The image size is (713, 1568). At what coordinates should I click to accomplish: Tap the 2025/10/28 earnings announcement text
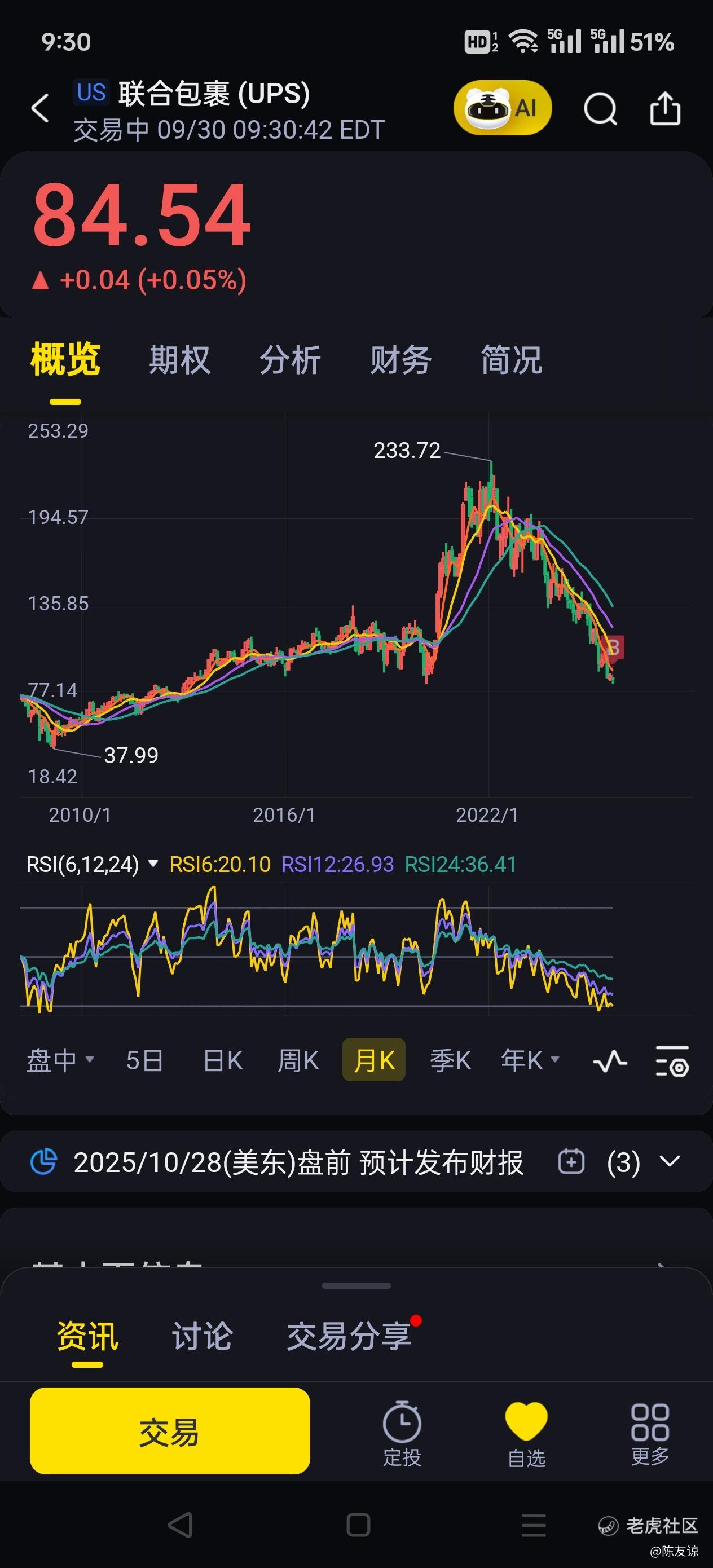pos(298,1162)
